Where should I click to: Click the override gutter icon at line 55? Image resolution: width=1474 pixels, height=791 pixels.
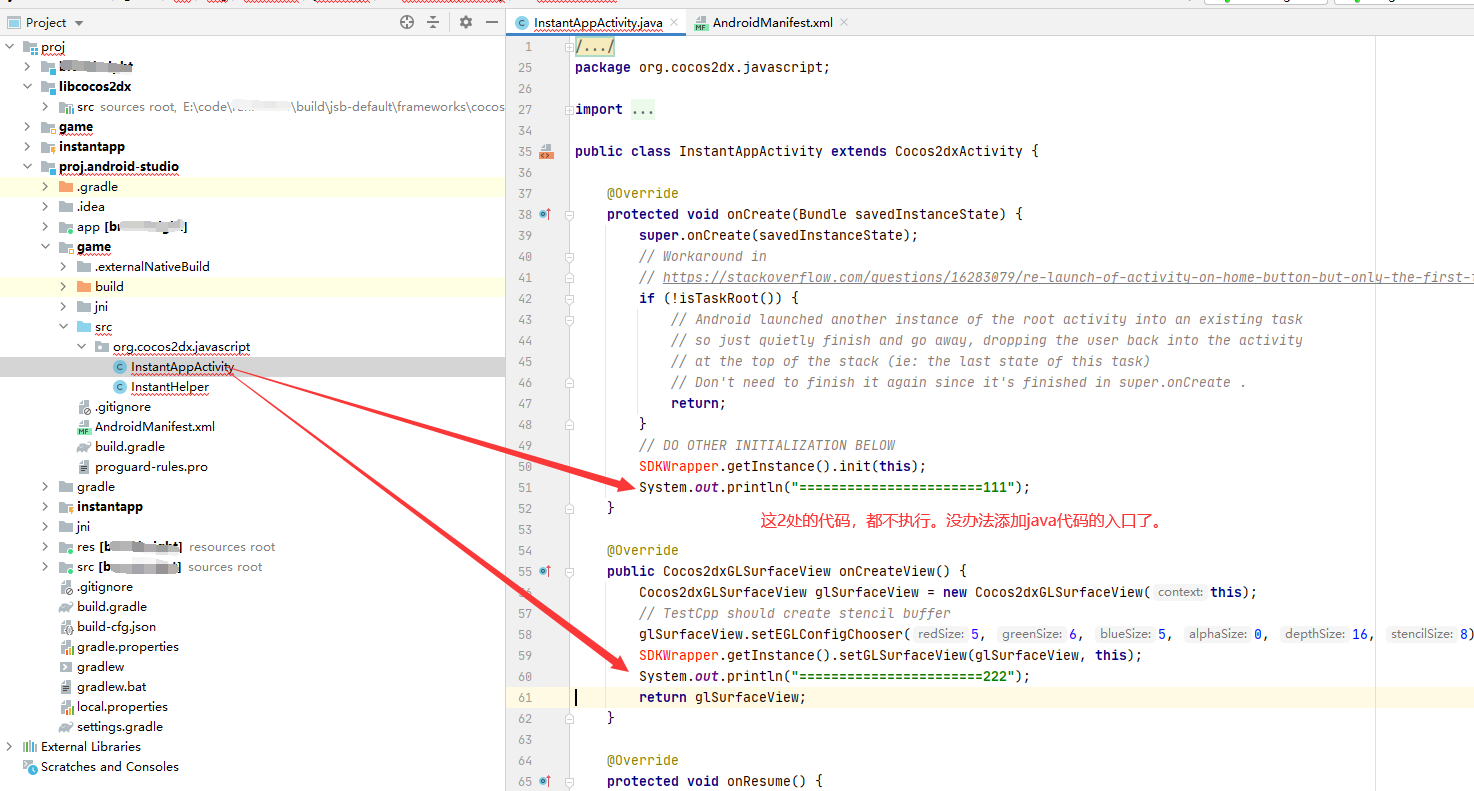click(545, 571)
